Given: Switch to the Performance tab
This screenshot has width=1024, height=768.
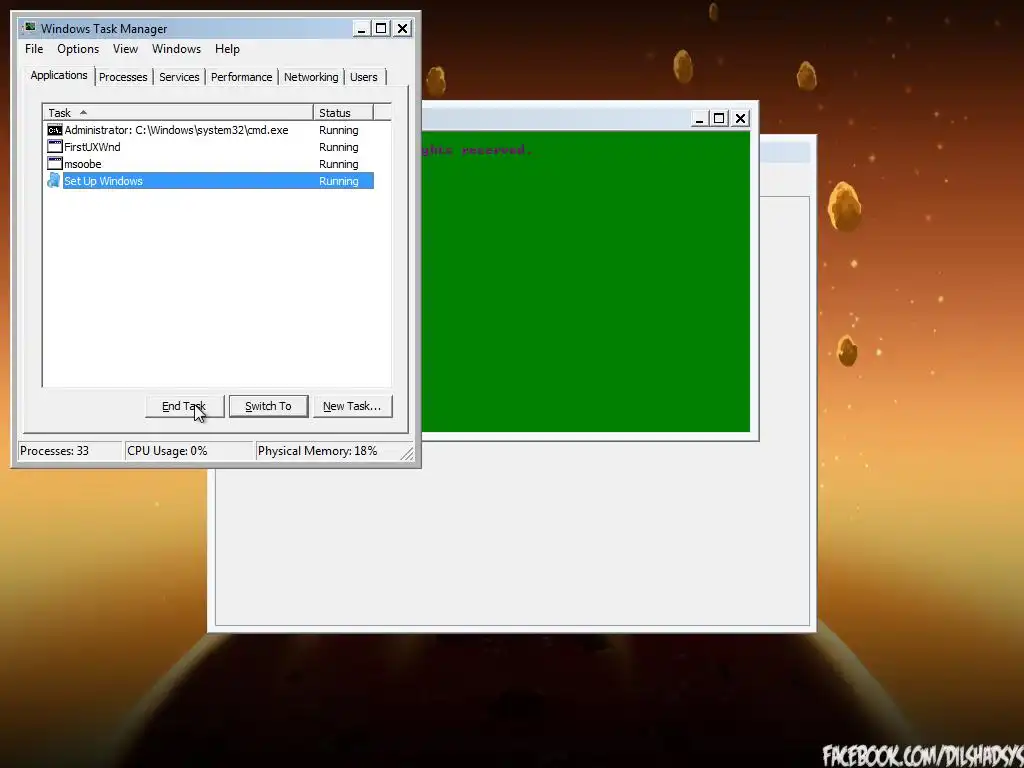Looking at the screenshot, I should pos(241,77).
